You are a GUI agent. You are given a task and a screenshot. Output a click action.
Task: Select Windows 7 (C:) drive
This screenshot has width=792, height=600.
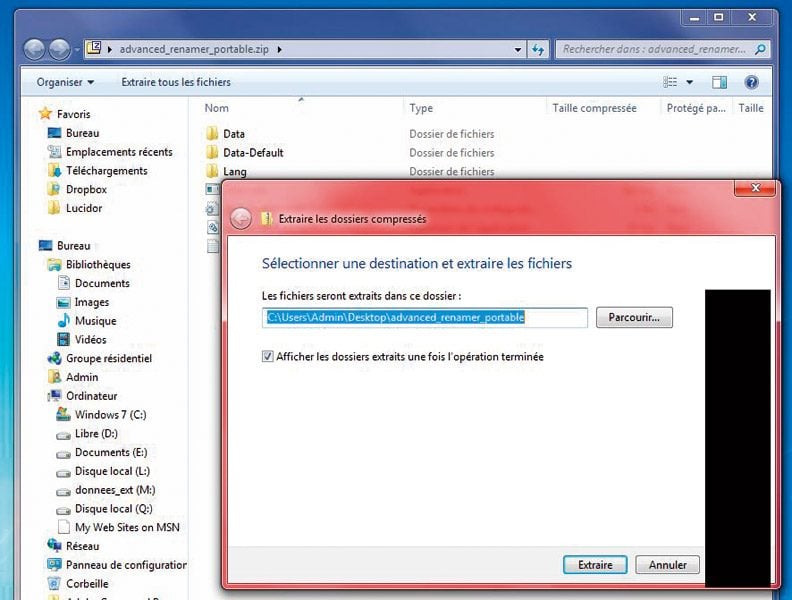(110, 415)
